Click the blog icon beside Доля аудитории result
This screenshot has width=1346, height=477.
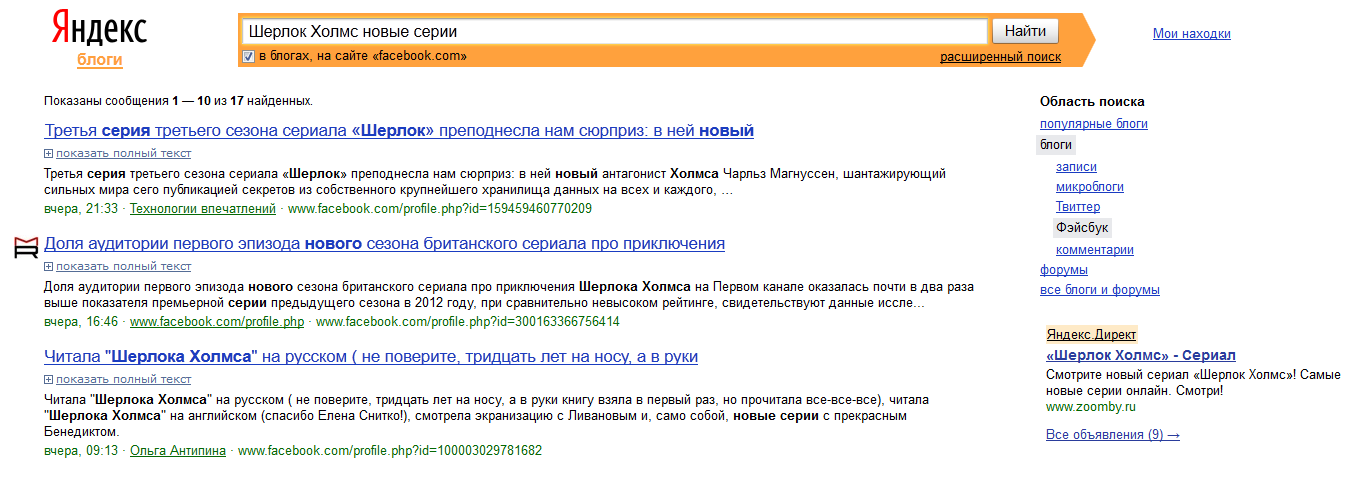26,247
